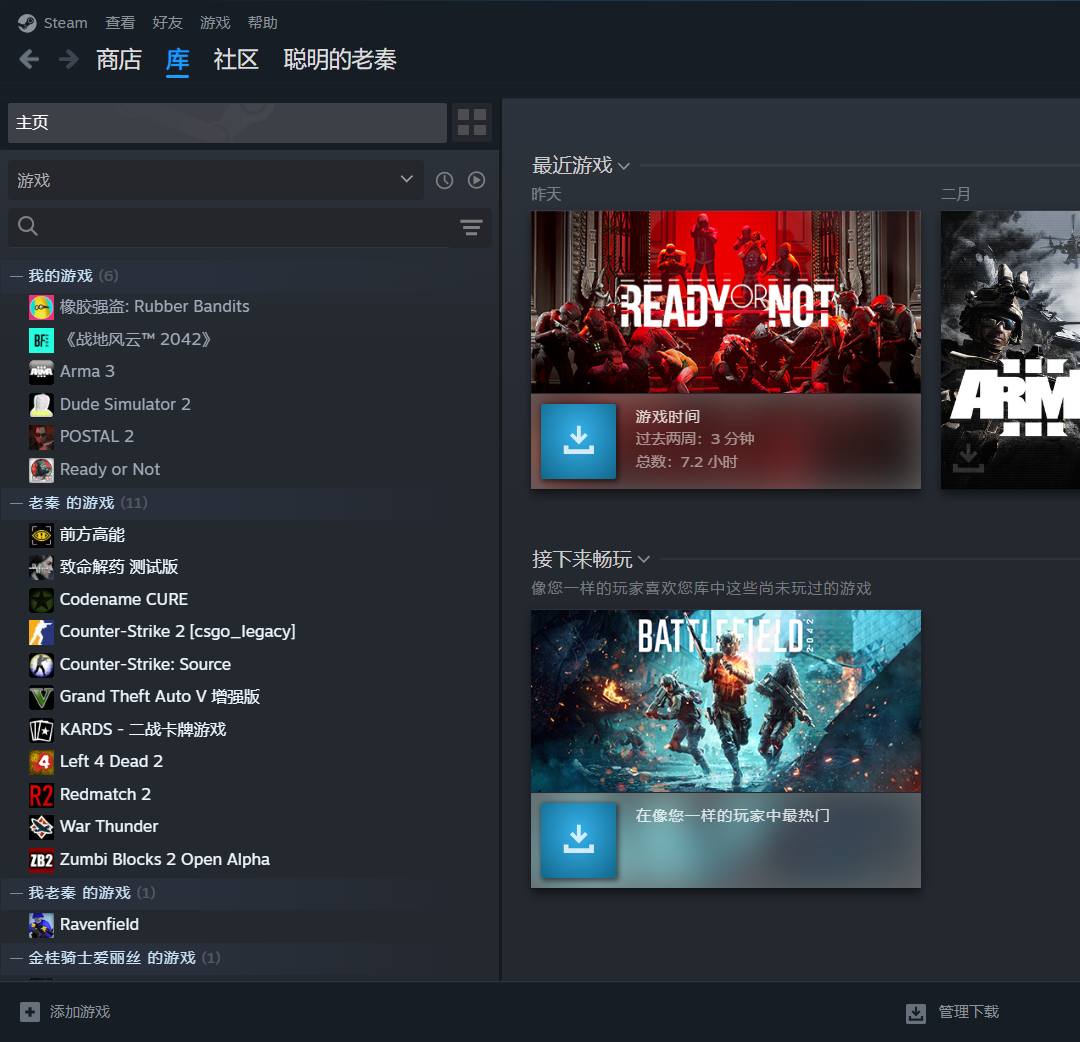Click the Ravenfield icon
1080x1042 pixels.
(41, 925)
